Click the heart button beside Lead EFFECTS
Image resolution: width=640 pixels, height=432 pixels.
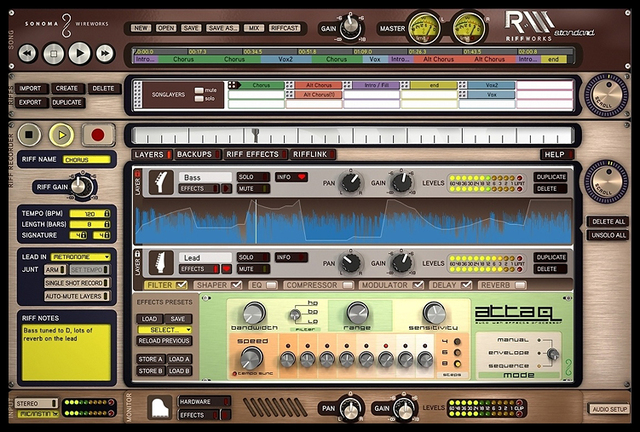coord(227,269)
